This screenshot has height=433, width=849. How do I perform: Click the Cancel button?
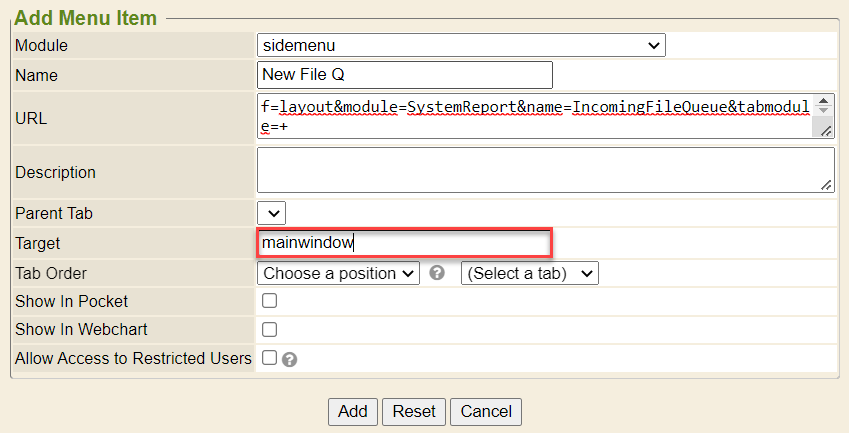[x=486, y=411]
